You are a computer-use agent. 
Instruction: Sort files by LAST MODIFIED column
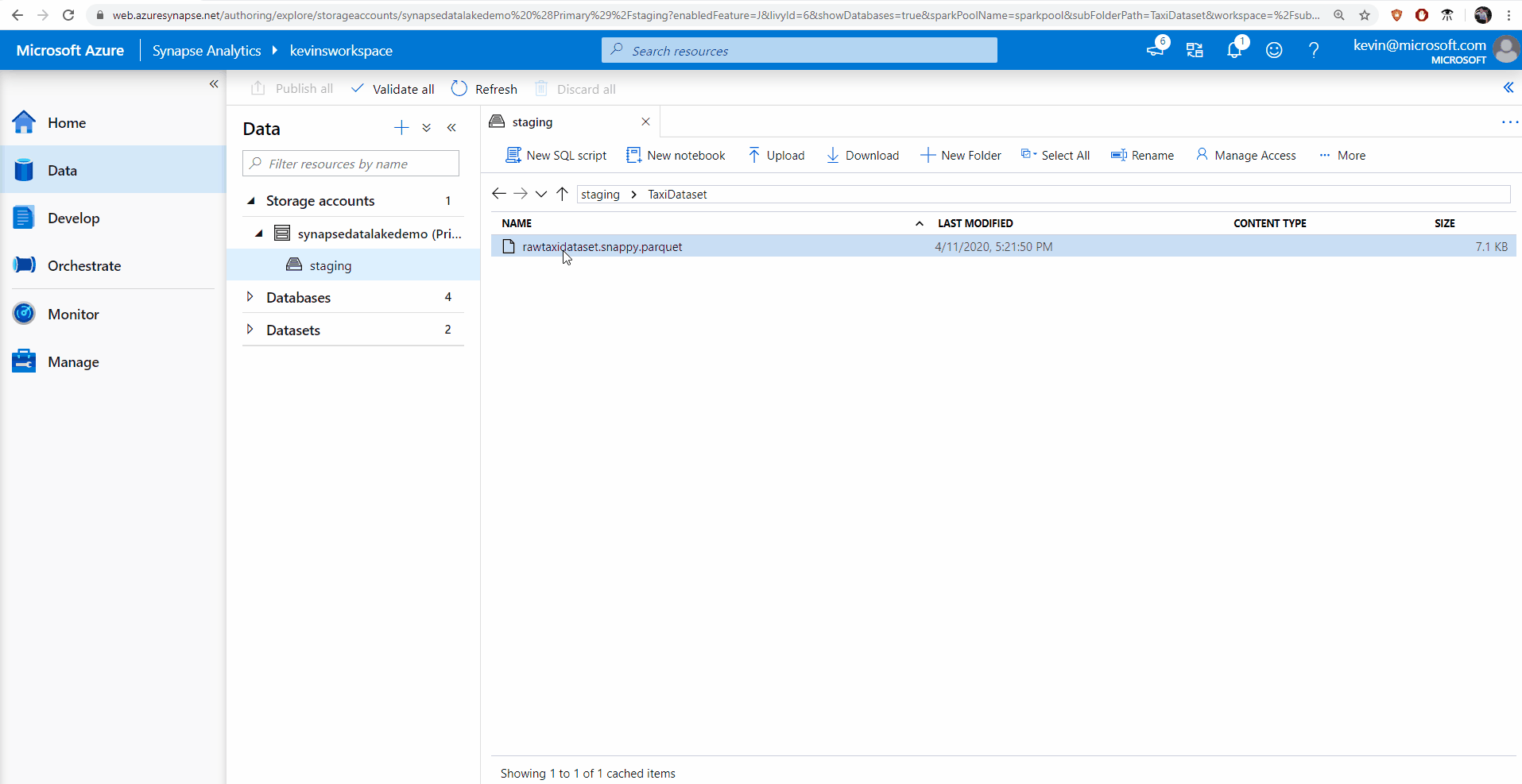pyautogui.click(x=975, y=223)
